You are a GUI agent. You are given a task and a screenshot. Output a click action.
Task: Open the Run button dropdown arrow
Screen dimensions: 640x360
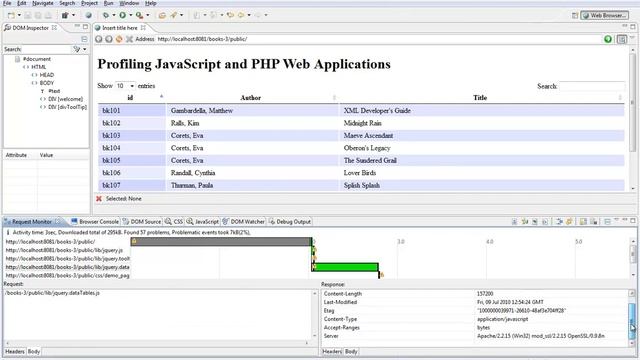(x=131, y=16)
